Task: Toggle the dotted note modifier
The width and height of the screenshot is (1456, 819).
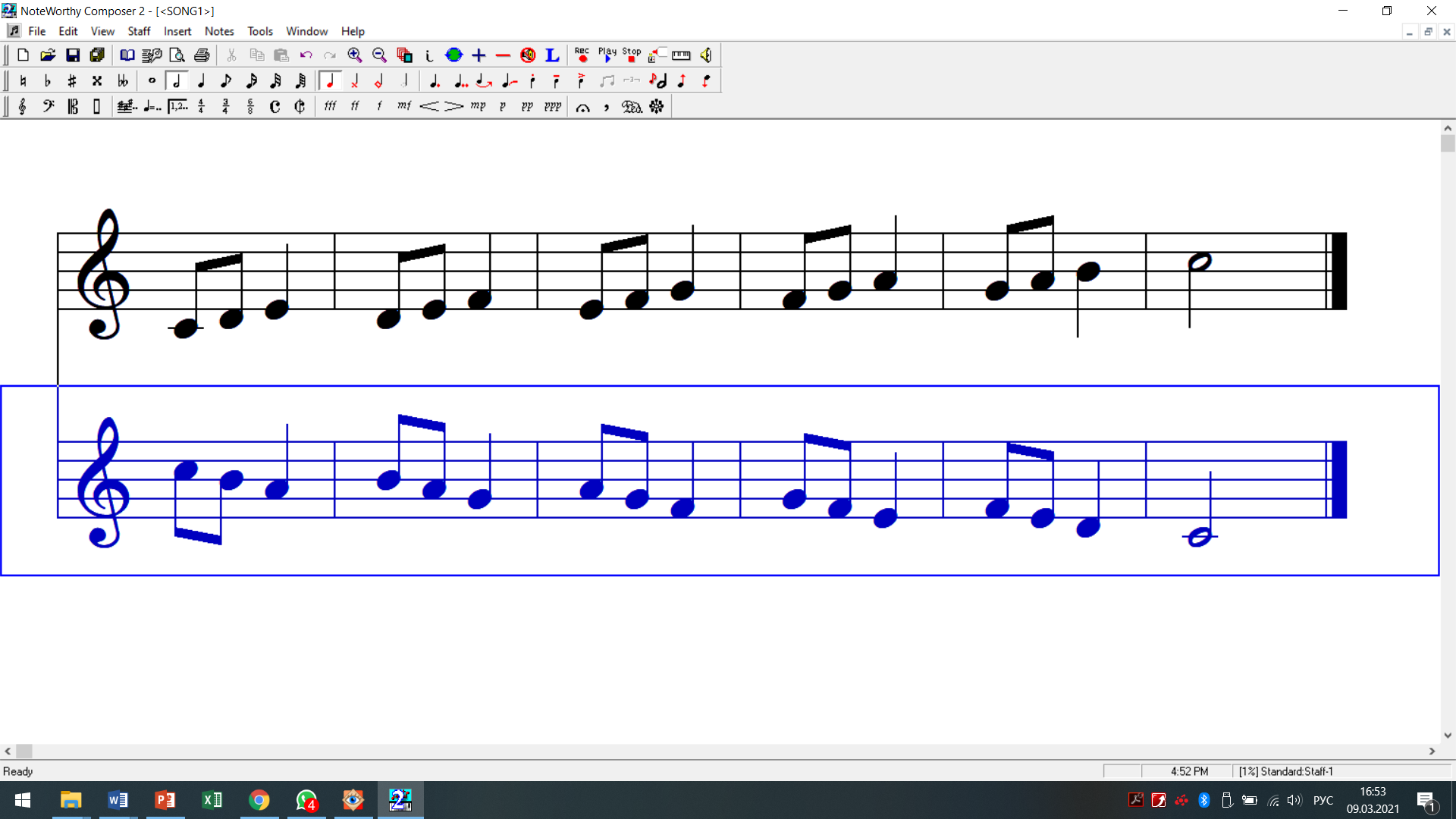Action: pyautogui.click(x=435, y=80)
